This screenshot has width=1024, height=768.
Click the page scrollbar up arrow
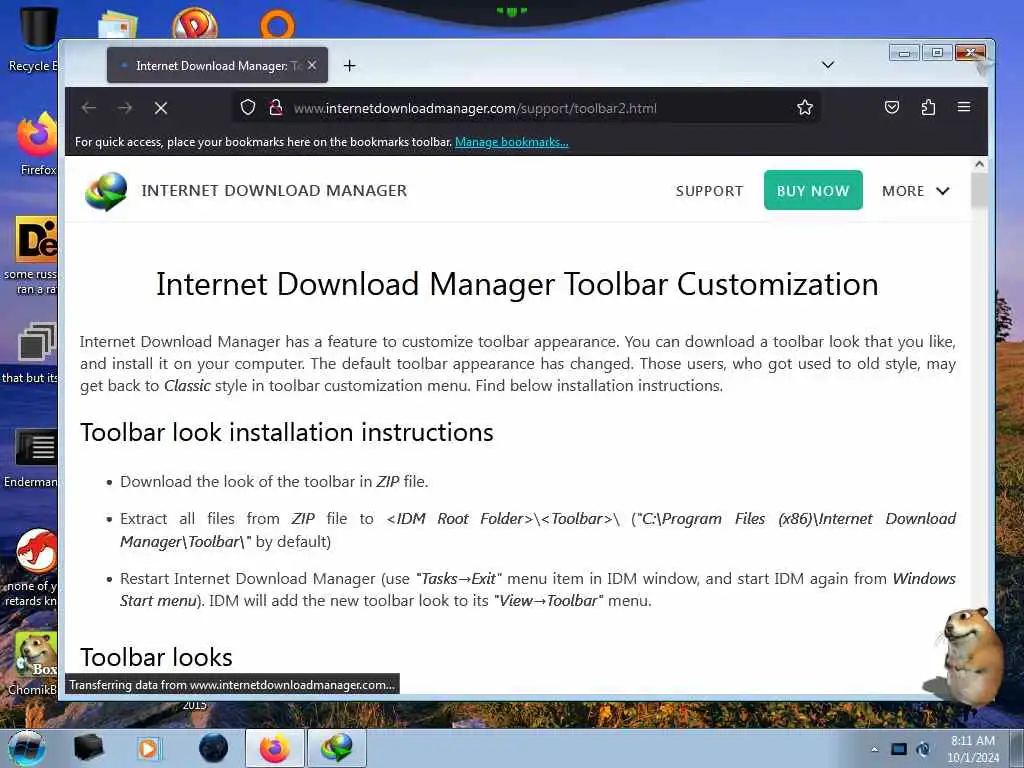click(x=979, y=164)
